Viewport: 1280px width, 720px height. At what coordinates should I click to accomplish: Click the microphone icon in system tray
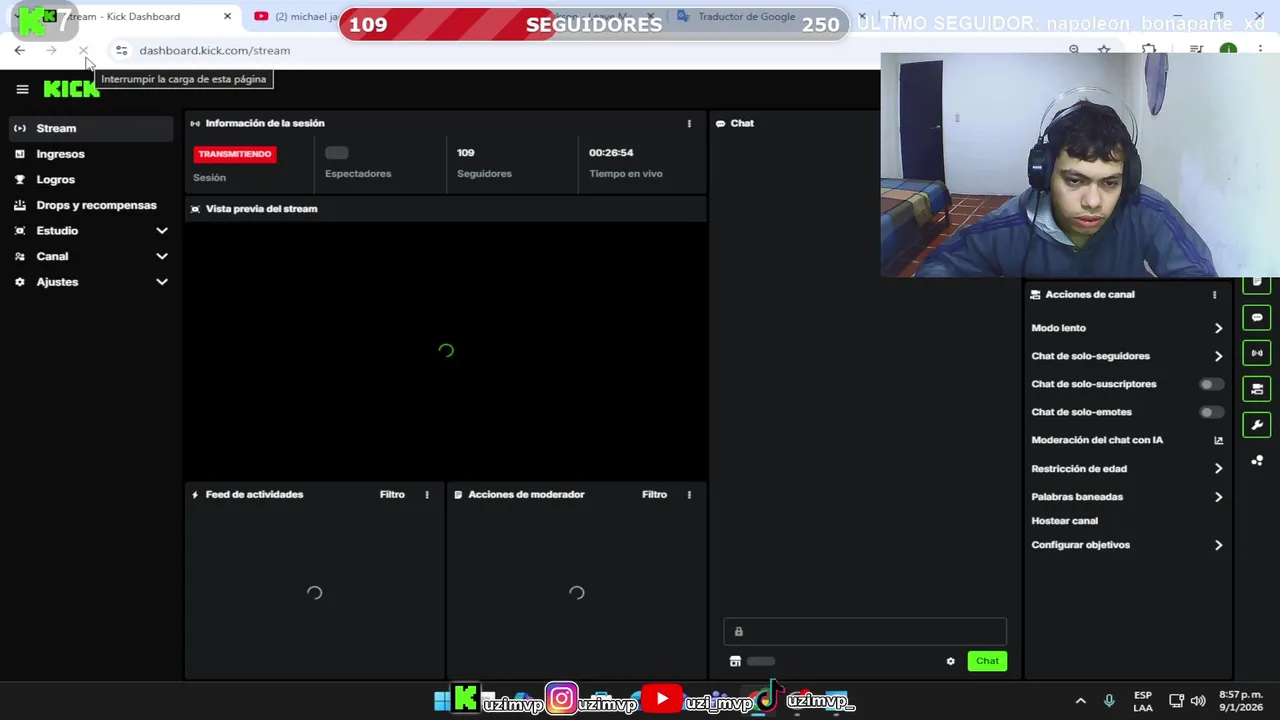click(1109, 701)
